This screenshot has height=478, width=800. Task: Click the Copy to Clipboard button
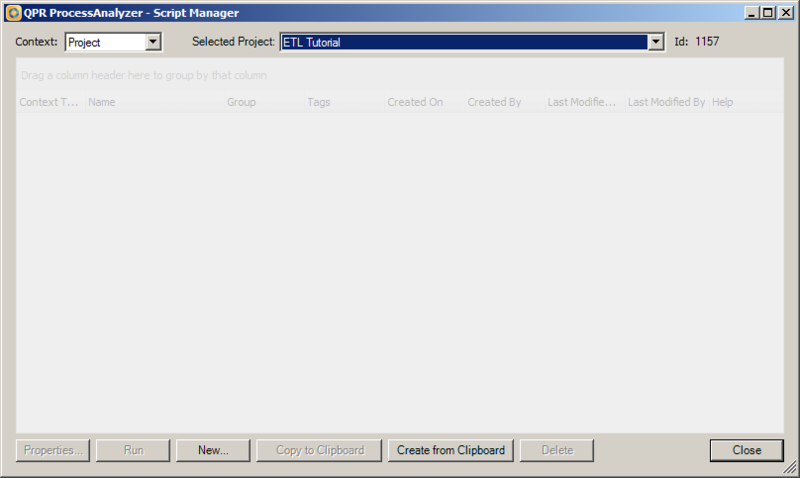(319, 450)
